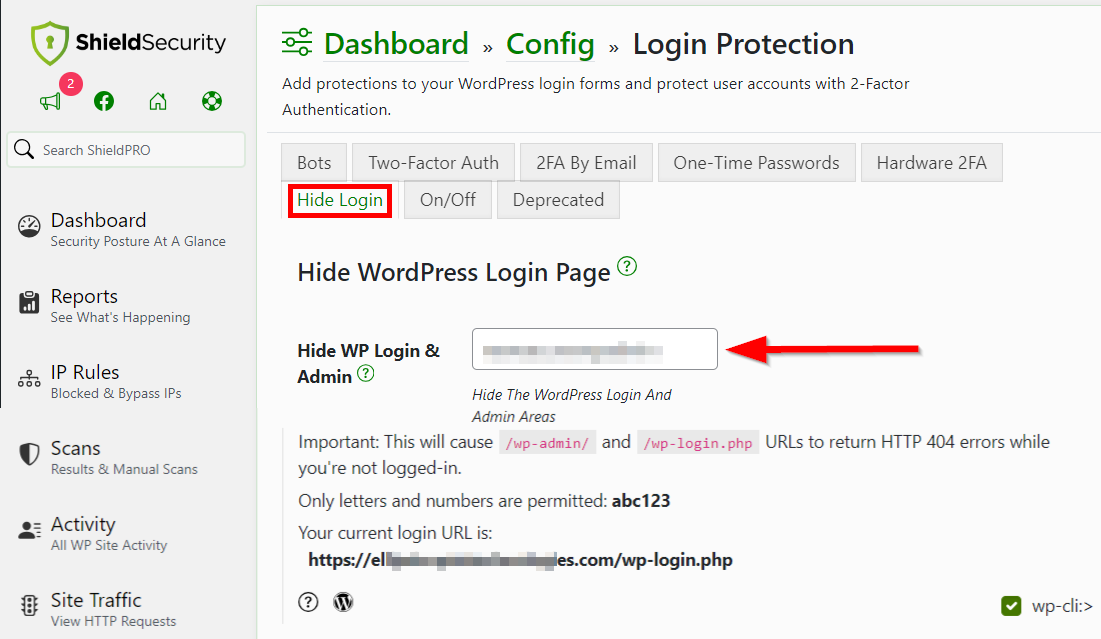Click the green home icon
Viewport: 1101px width, 639px height.
157,101
